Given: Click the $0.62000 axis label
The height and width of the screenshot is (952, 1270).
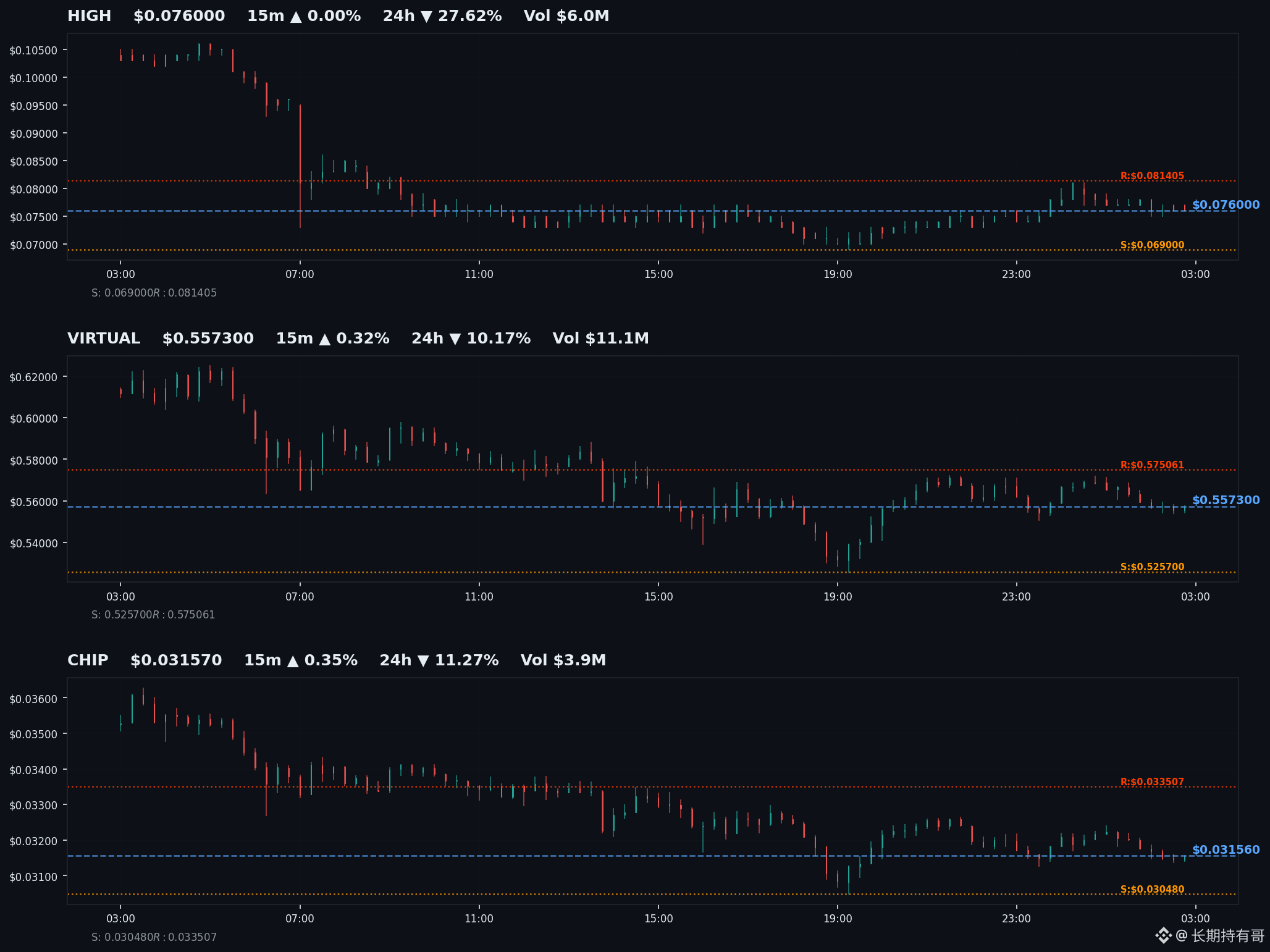Looking at the screenshot, I should point(33,377).
